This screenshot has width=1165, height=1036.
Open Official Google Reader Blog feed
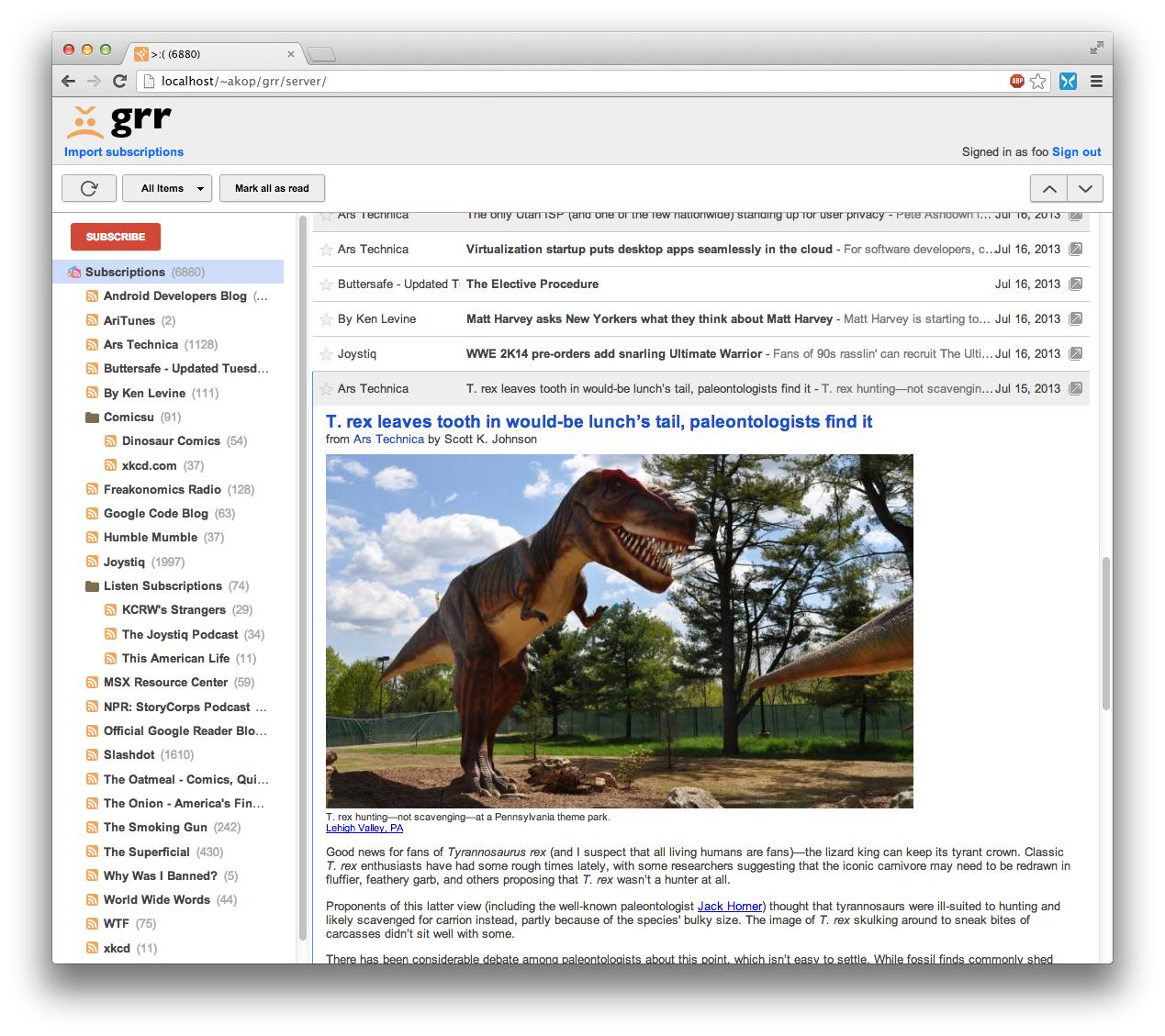[x=185, y=730]
